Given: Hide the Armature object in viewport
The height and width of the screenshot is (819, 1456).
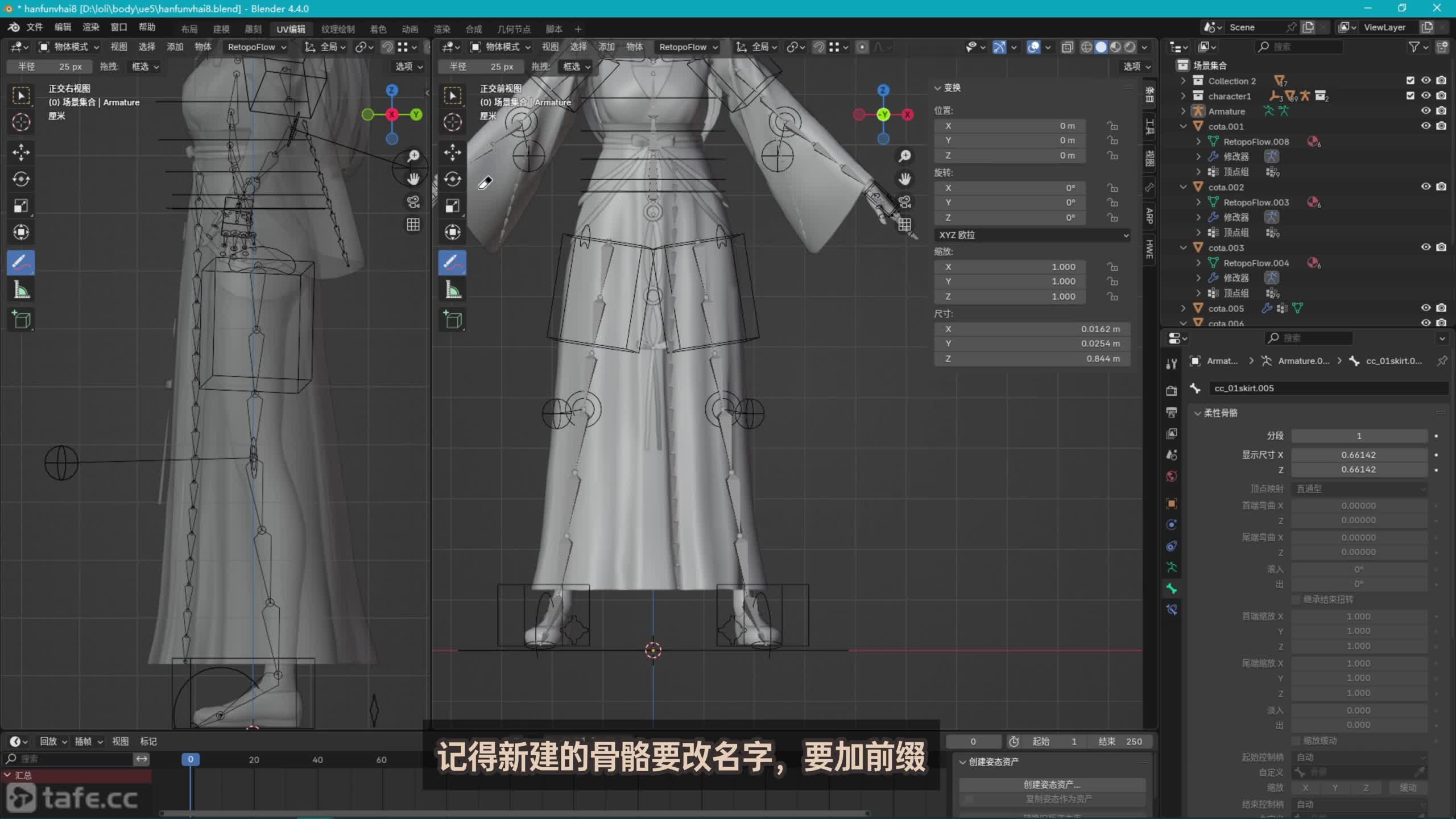Looking at the screenshot, I should click(1425, 111).
